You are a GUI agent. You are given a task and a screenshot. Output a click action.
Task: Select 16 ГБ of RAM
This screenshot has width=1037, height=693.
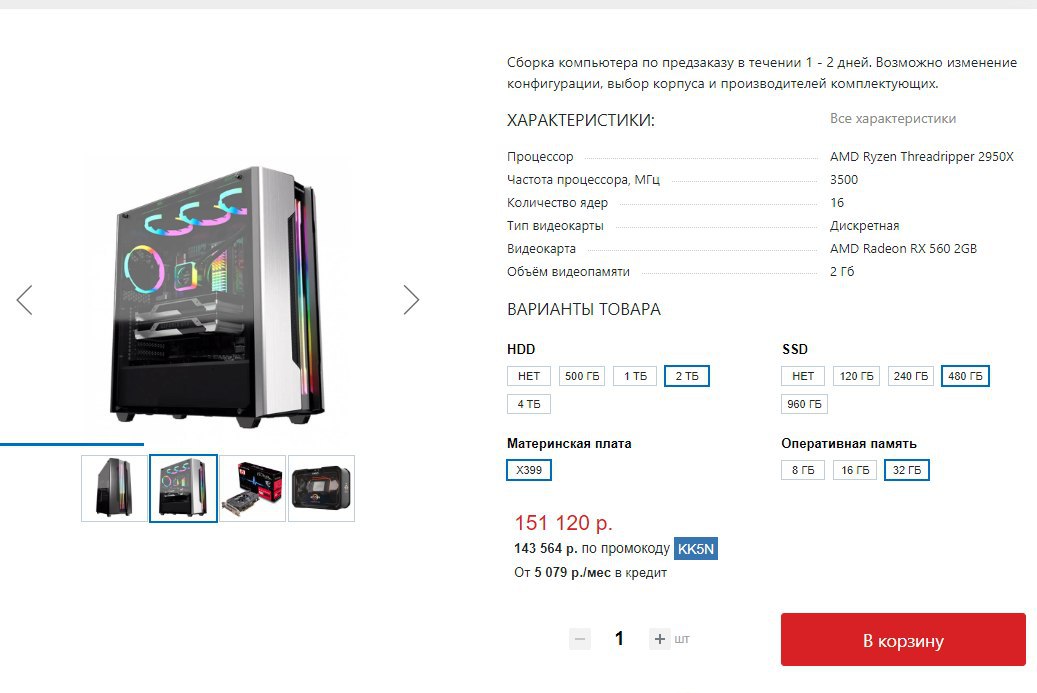(855, 470)
